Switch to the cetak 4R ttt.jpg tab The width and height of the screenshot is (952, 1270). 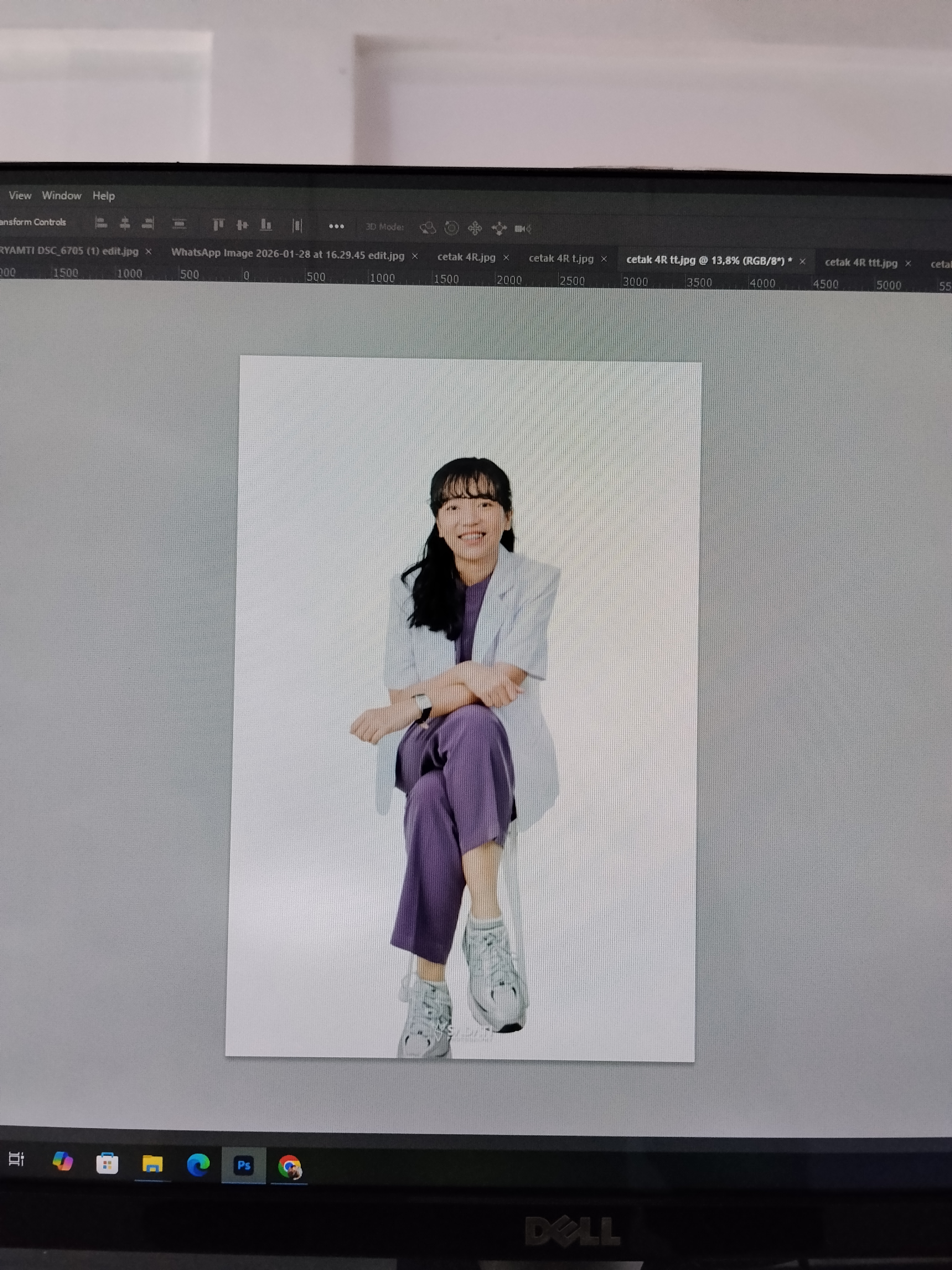click(861, 262)
